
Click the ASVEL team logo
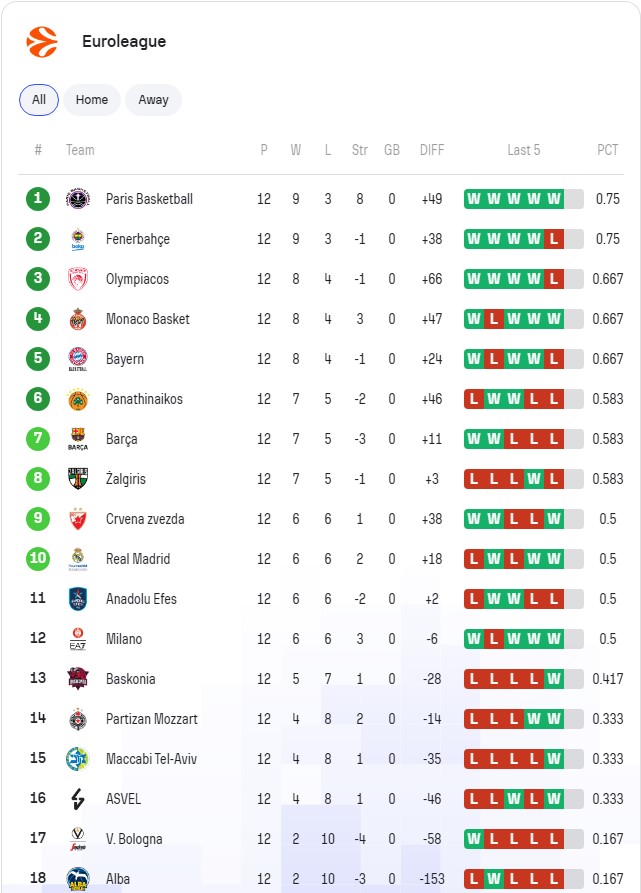(x=78, y=799)
